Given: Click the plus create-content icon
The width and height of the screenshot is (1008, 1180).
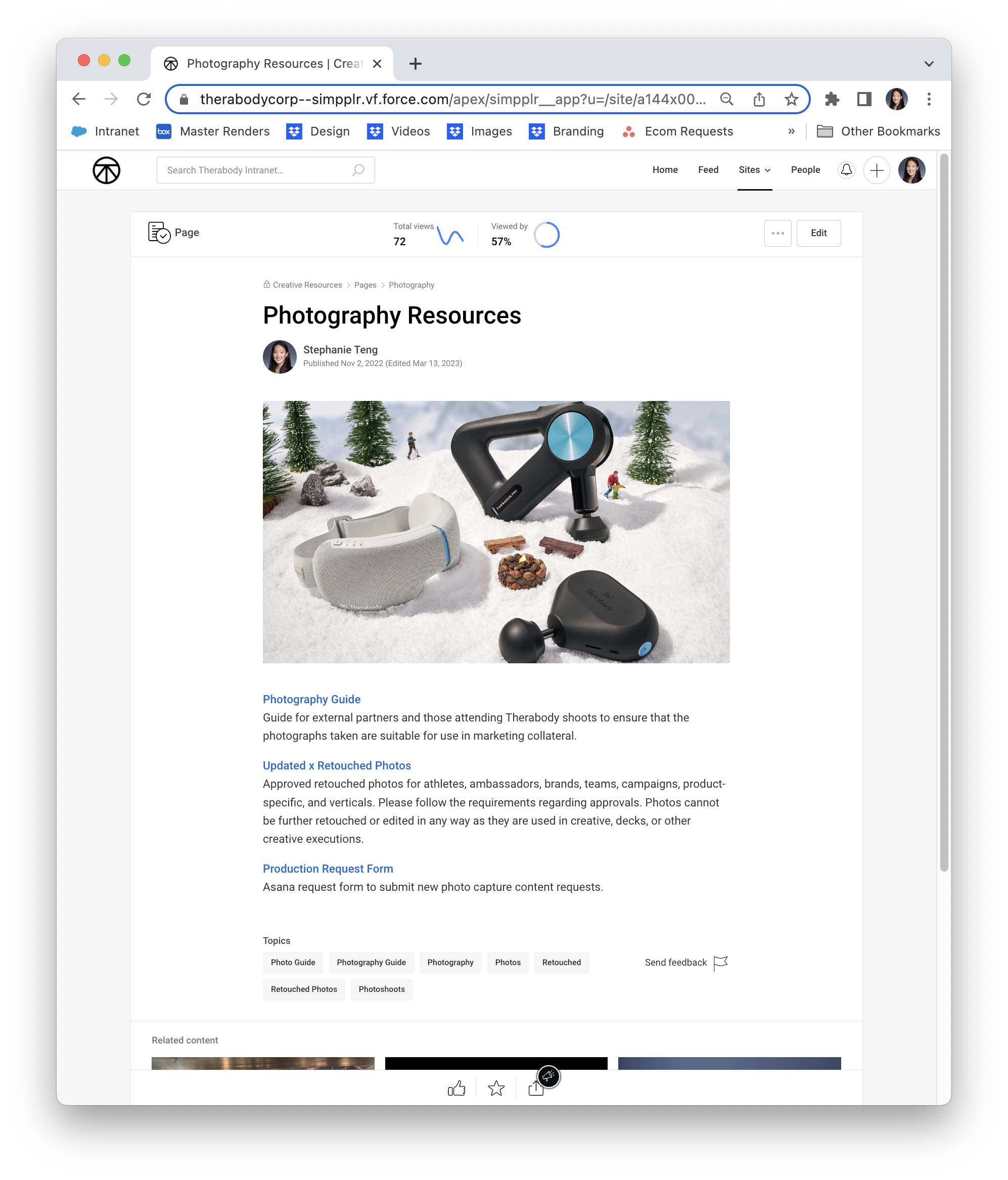Looking at the screenshot, I should coord(877,170).
